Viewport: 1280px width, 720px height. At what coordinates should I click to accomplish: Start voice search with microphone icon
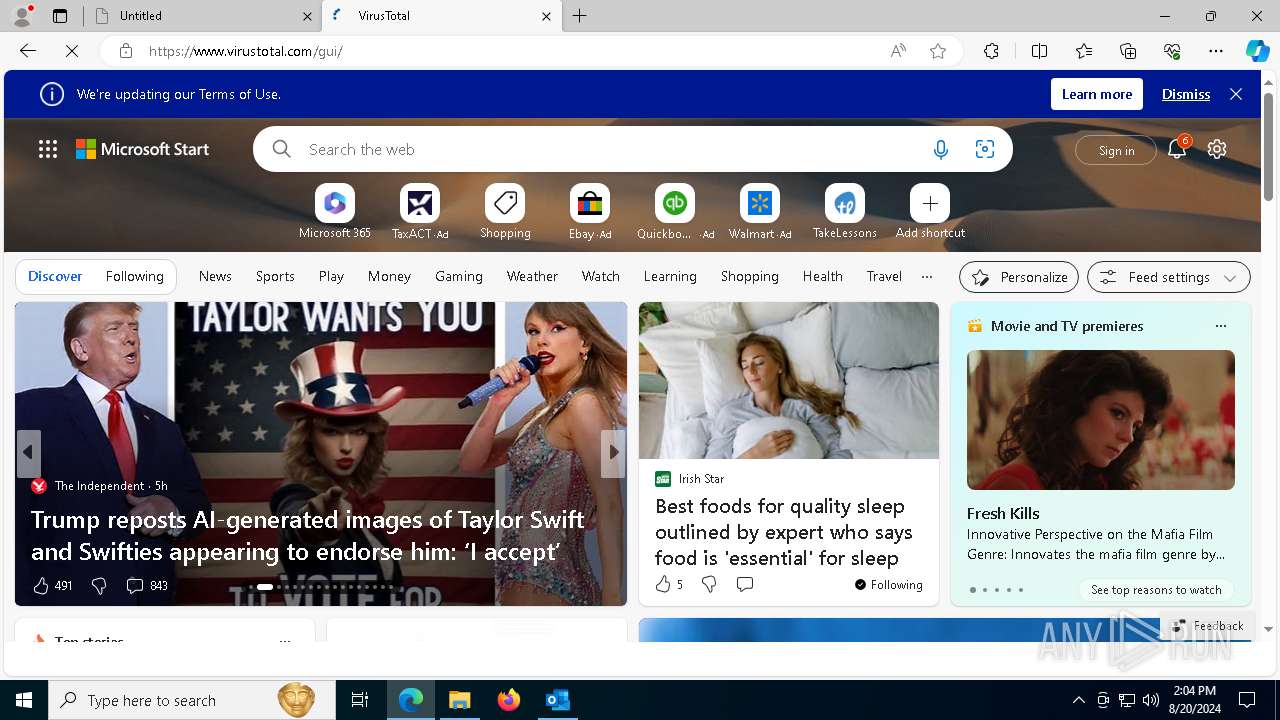point(941,150)
